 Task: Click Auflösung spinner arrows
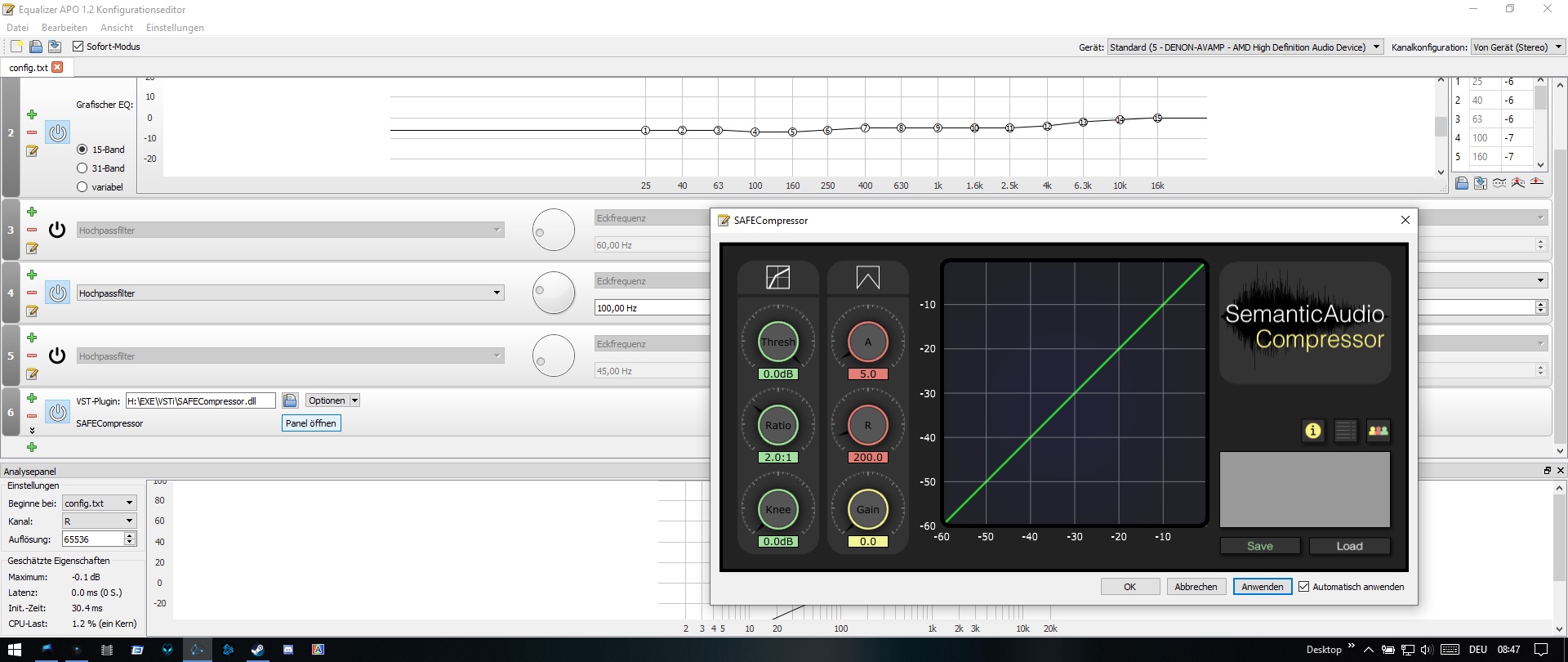[129, 539]
